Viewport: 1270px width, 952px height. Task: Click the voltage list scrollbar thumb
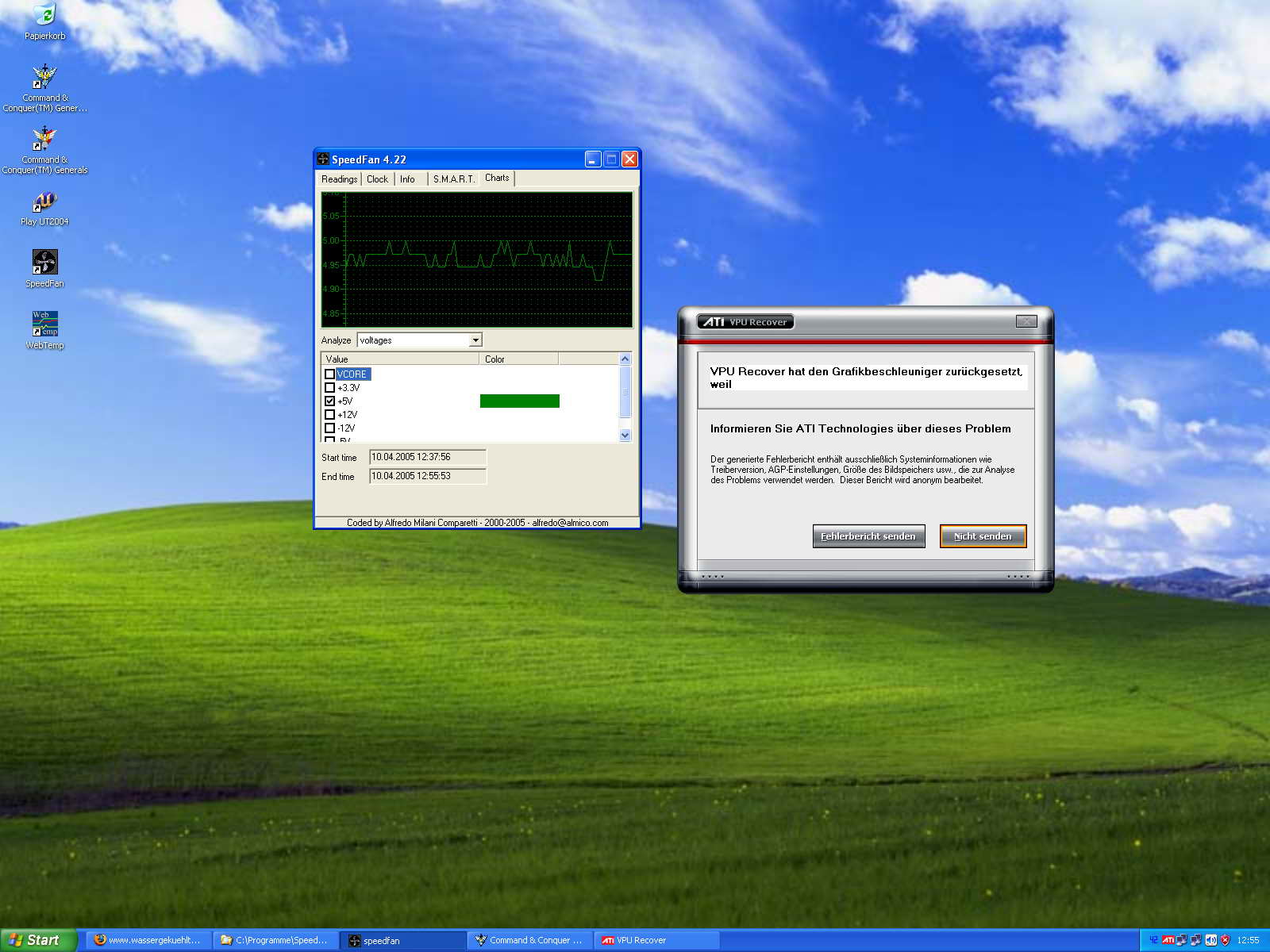pos(625,391)
